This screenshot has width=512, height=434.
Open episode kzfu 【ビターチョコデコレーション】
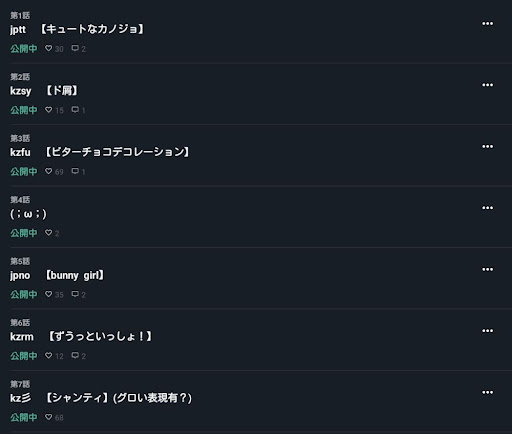[100, 152]
